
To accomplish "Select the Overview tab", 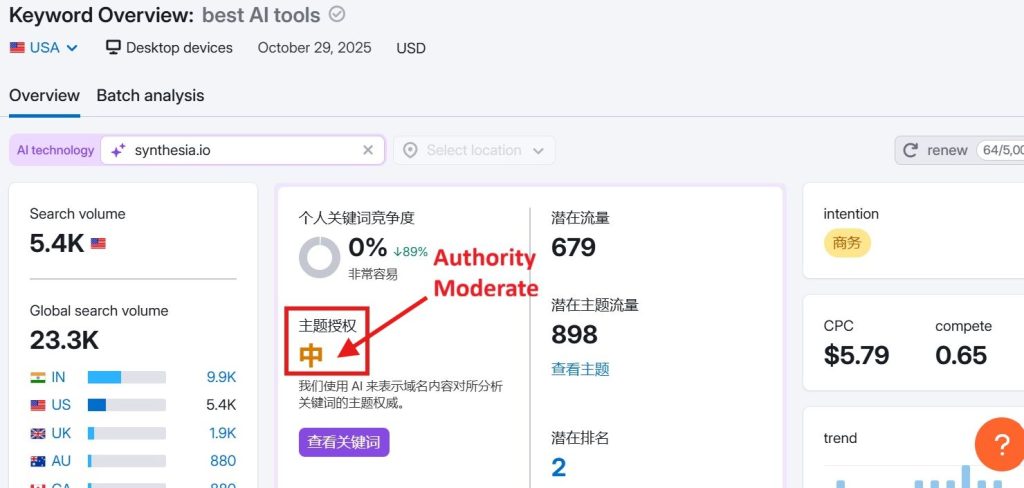I will coord(44,96).
